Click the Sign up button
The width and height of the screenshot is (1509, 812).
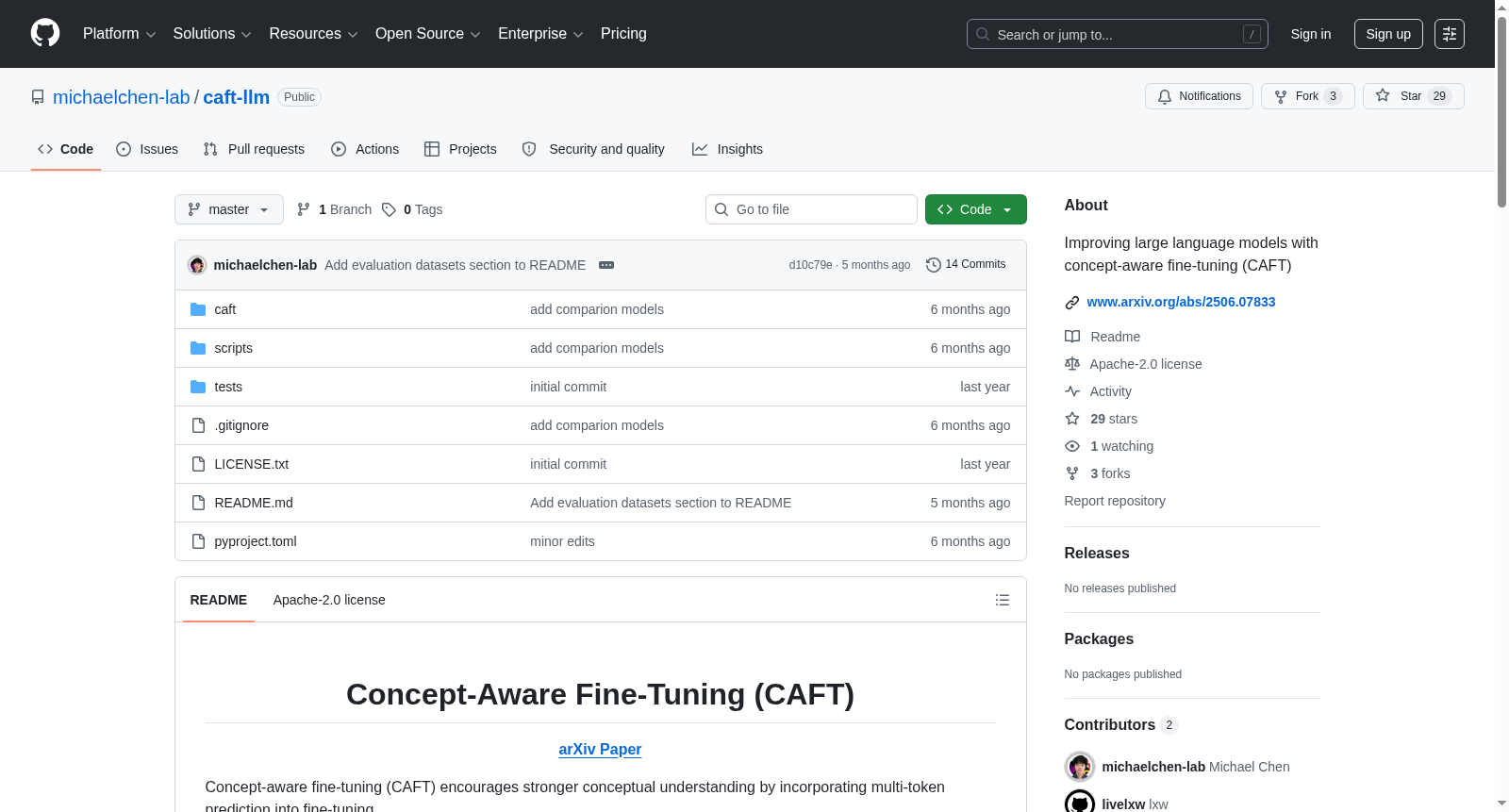(1388, 34)
